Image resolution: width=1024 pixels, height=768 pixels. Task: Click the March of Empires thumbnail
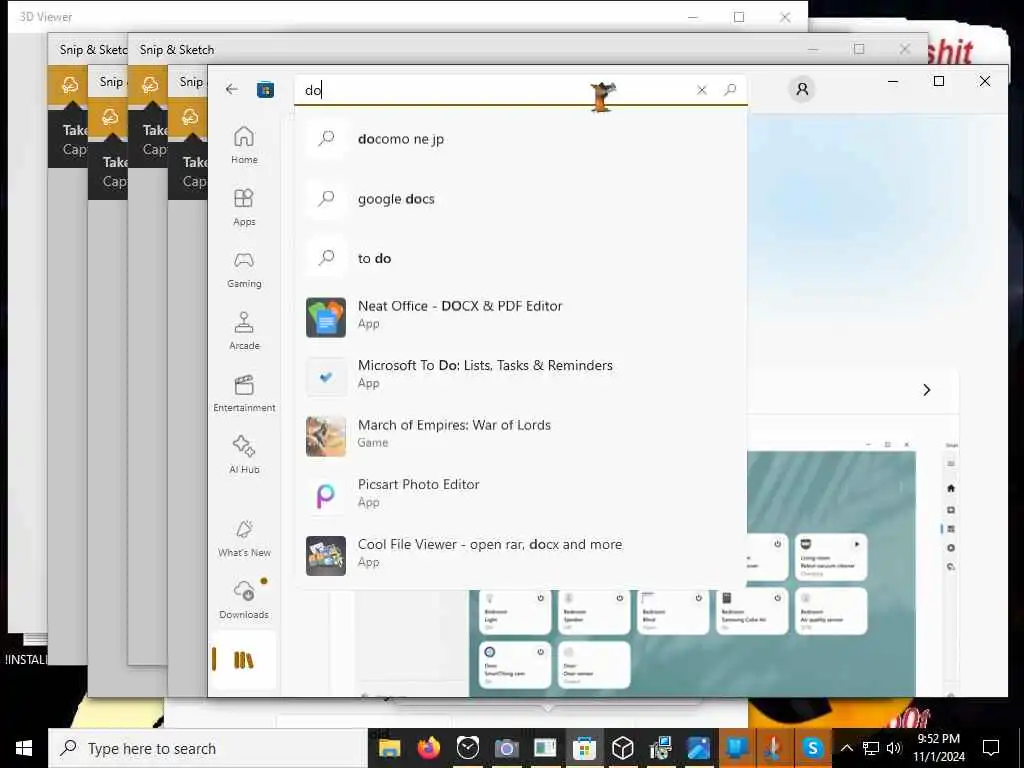(x=326, y=436)
